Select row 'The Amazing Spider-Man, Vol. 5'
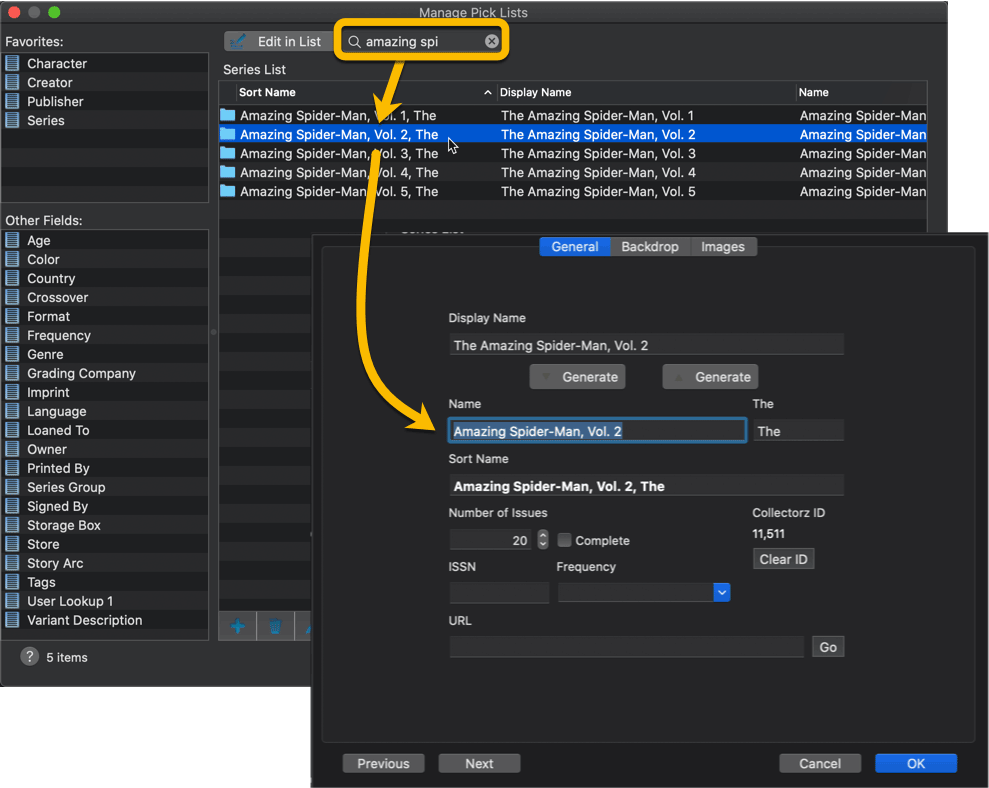This screenshot has width=989, height=788. tap(573, 191)
